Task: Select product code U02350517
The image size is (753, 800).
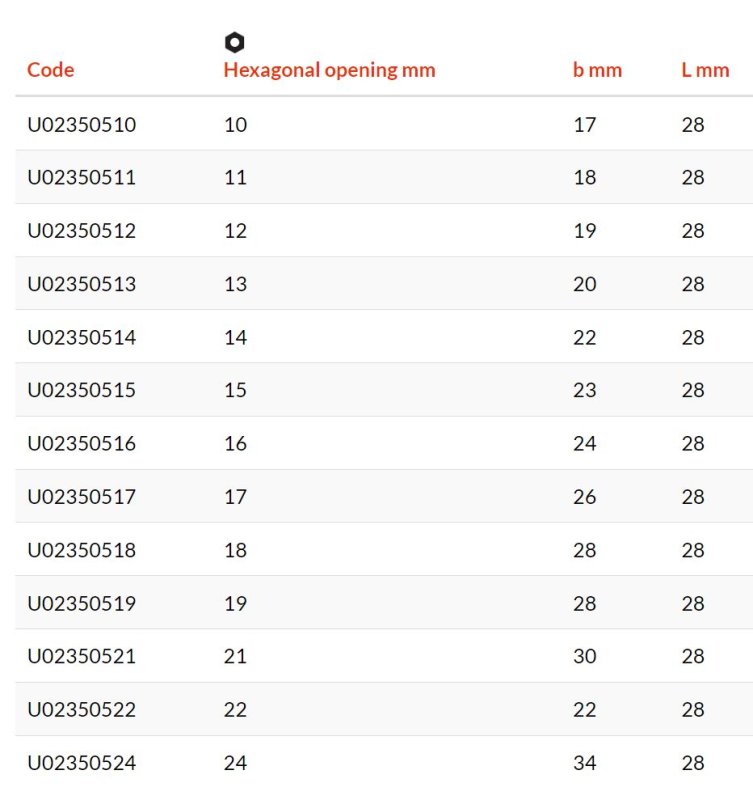Action: [x=82, y=497]
